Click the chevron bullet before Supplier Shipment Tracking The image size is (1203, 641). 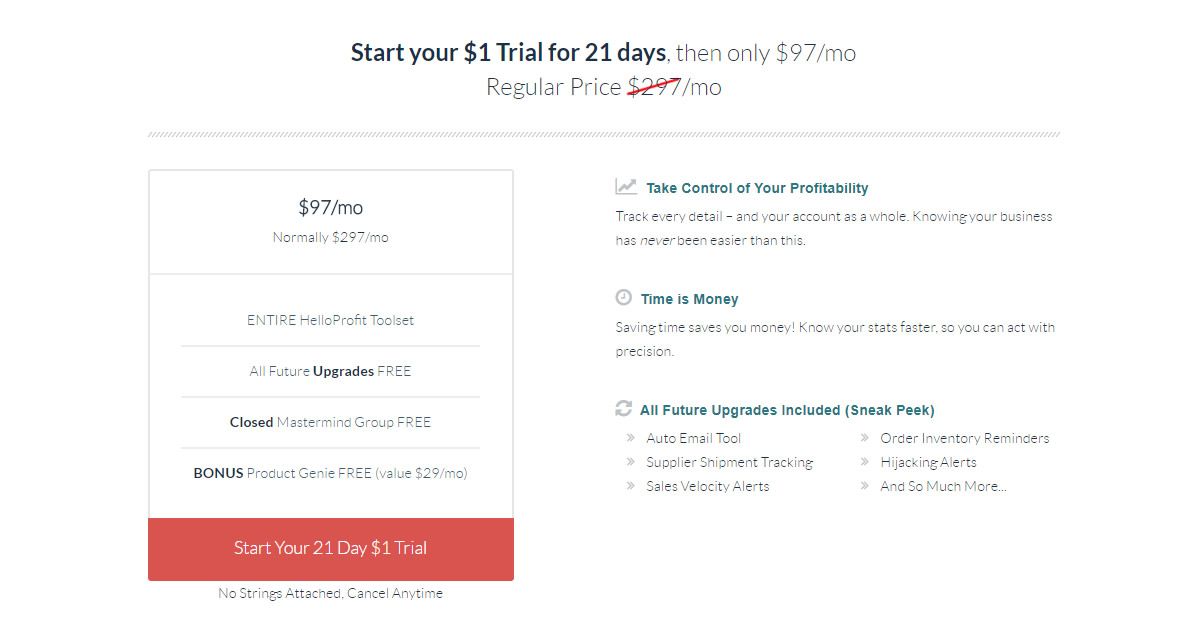631,462
